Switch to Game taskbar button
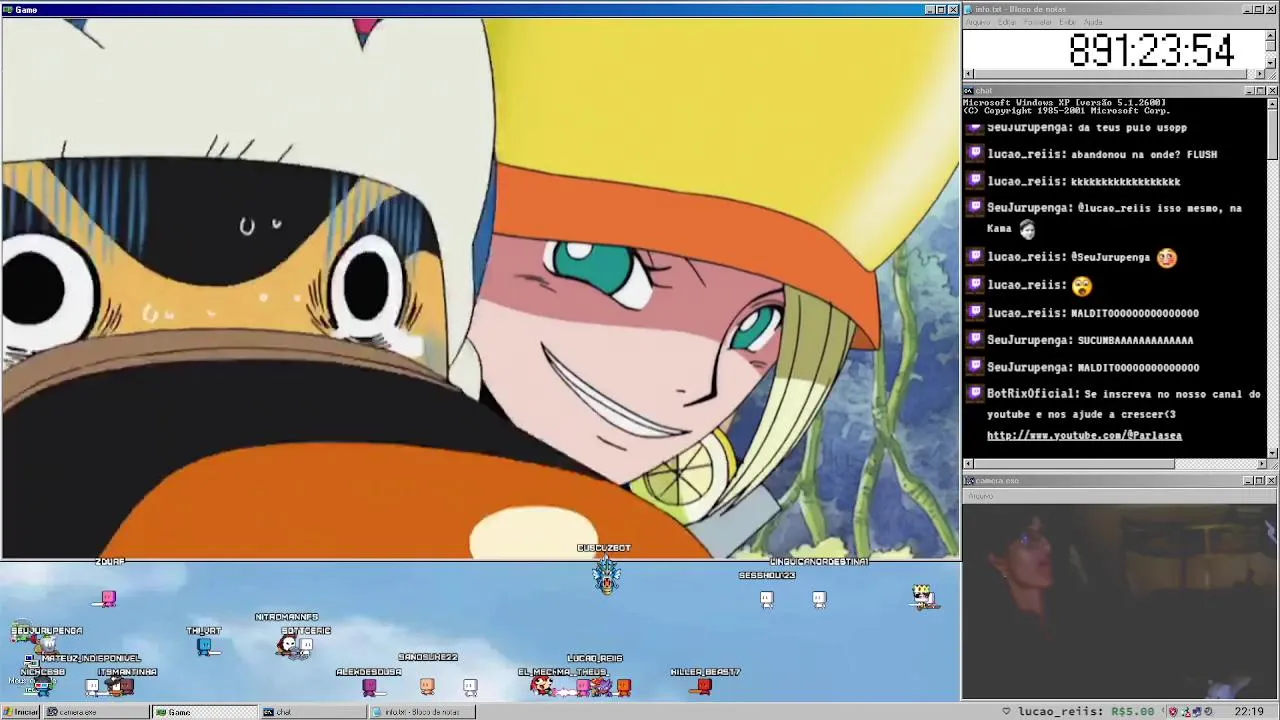Image resolution: width=1280 pixels, height=720 pixels. (x=205, y=712)
